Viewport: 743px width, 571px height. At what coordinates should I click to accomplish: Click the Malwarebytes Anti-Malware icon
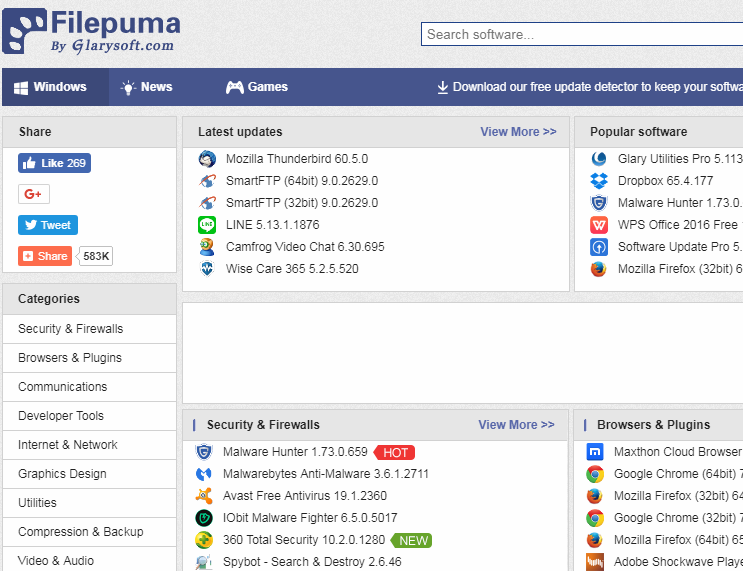(204, 474)
